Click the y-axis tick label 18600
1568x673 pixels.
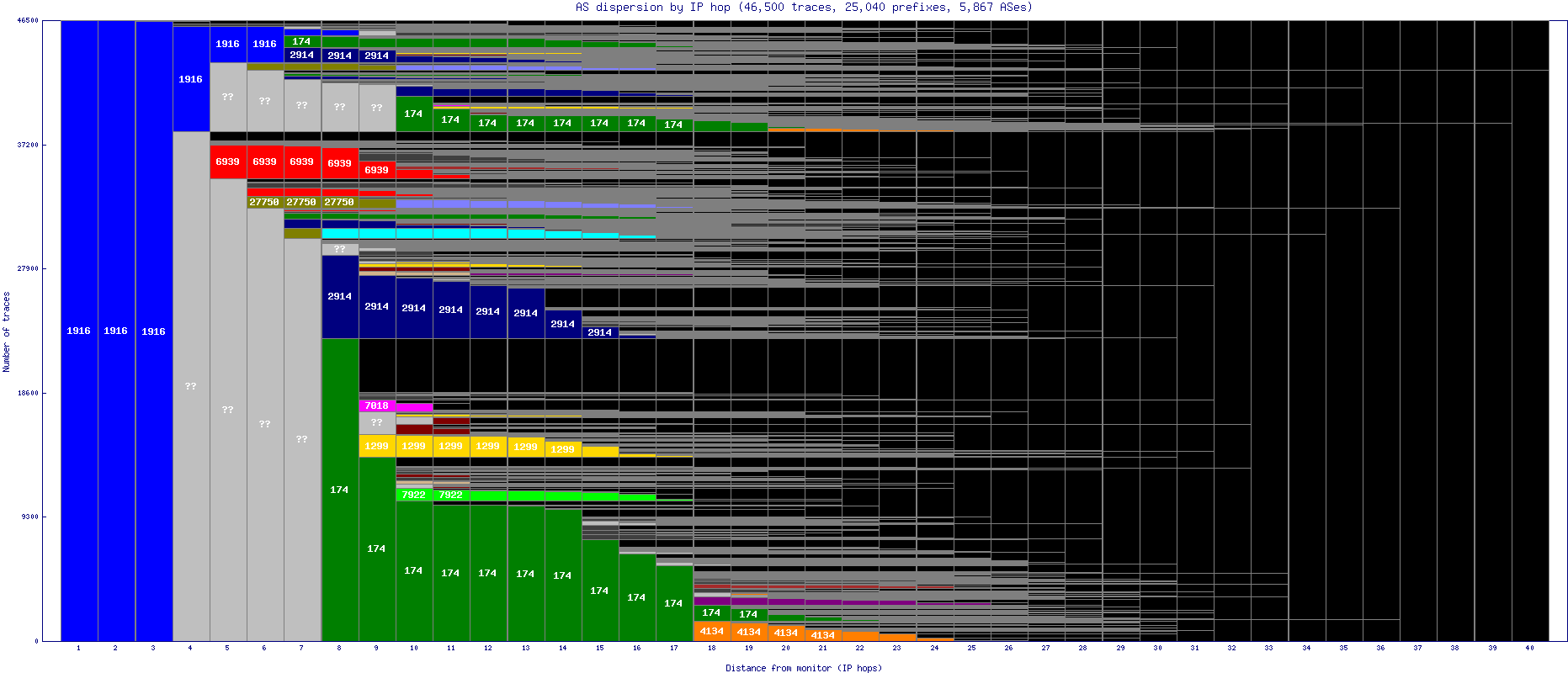click(28, 393)
